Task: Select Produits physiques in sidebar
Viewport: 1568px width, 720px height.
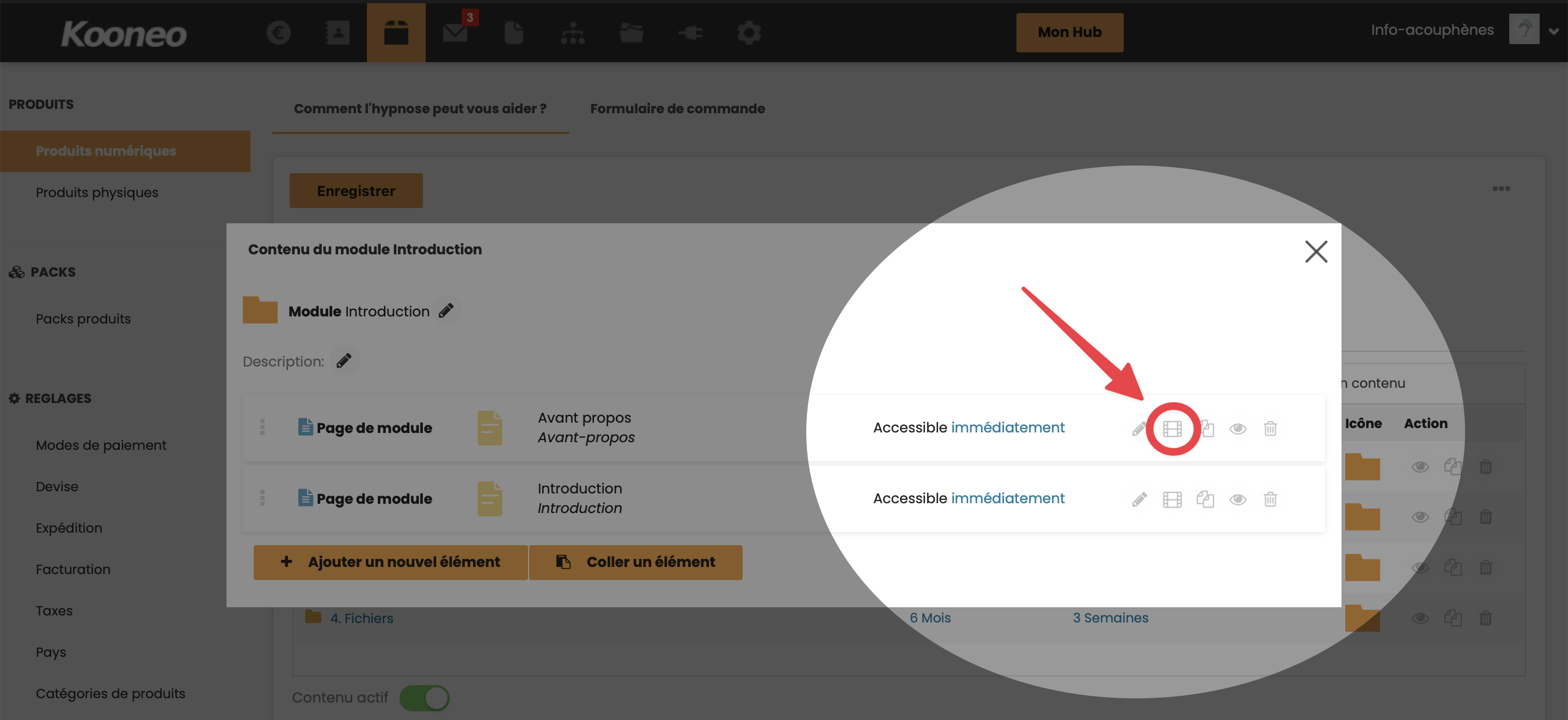Action: pyautogui.click(x=97, y=192)
